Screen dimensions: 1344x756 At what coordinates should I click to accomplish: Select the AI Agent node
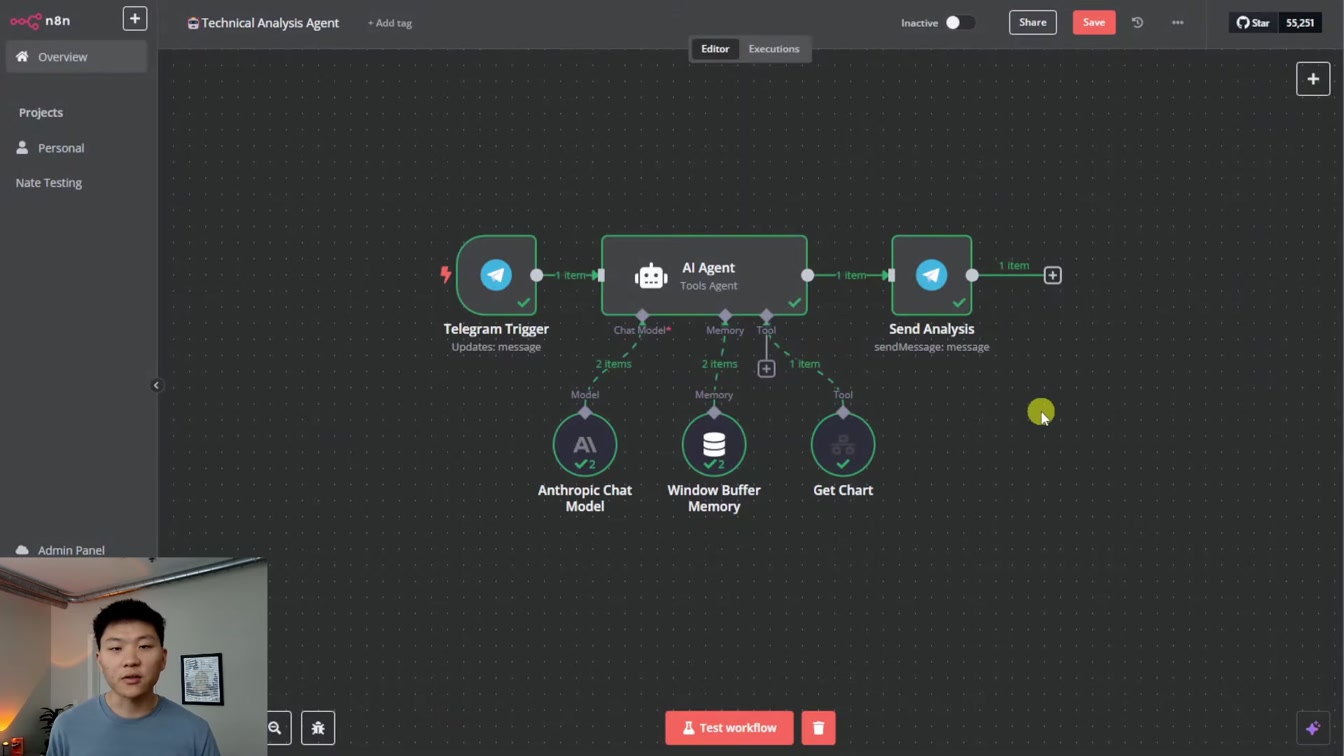[704, 275]
